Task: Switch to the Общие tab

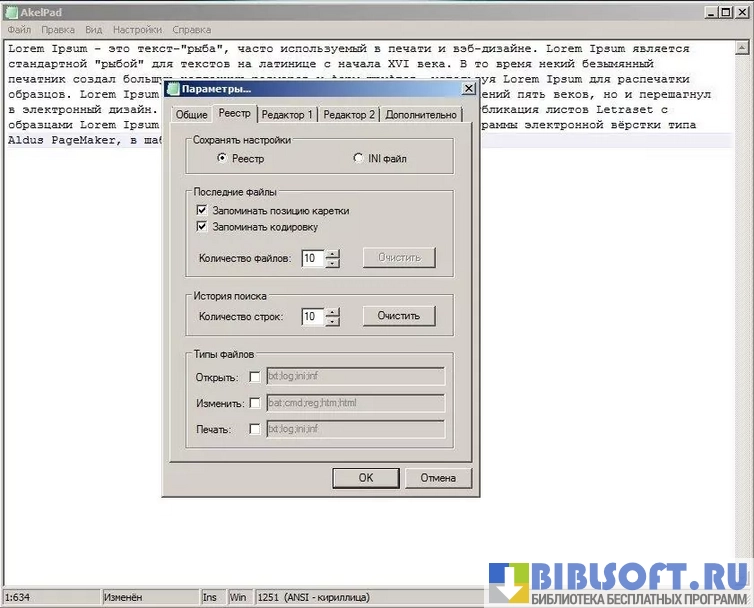Action: pyautogui.click(x=191, y=115)
